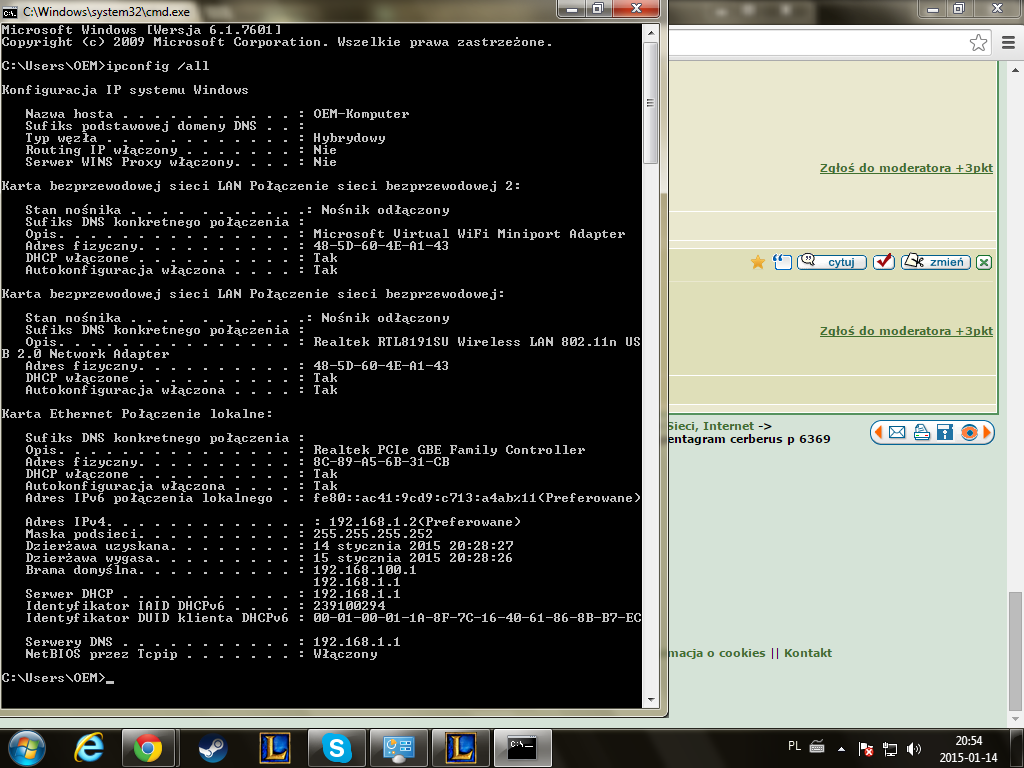Click the cmd window vertical scroll thumb
This screenshot has height=768, width=1024.
[x=650, y=103]
